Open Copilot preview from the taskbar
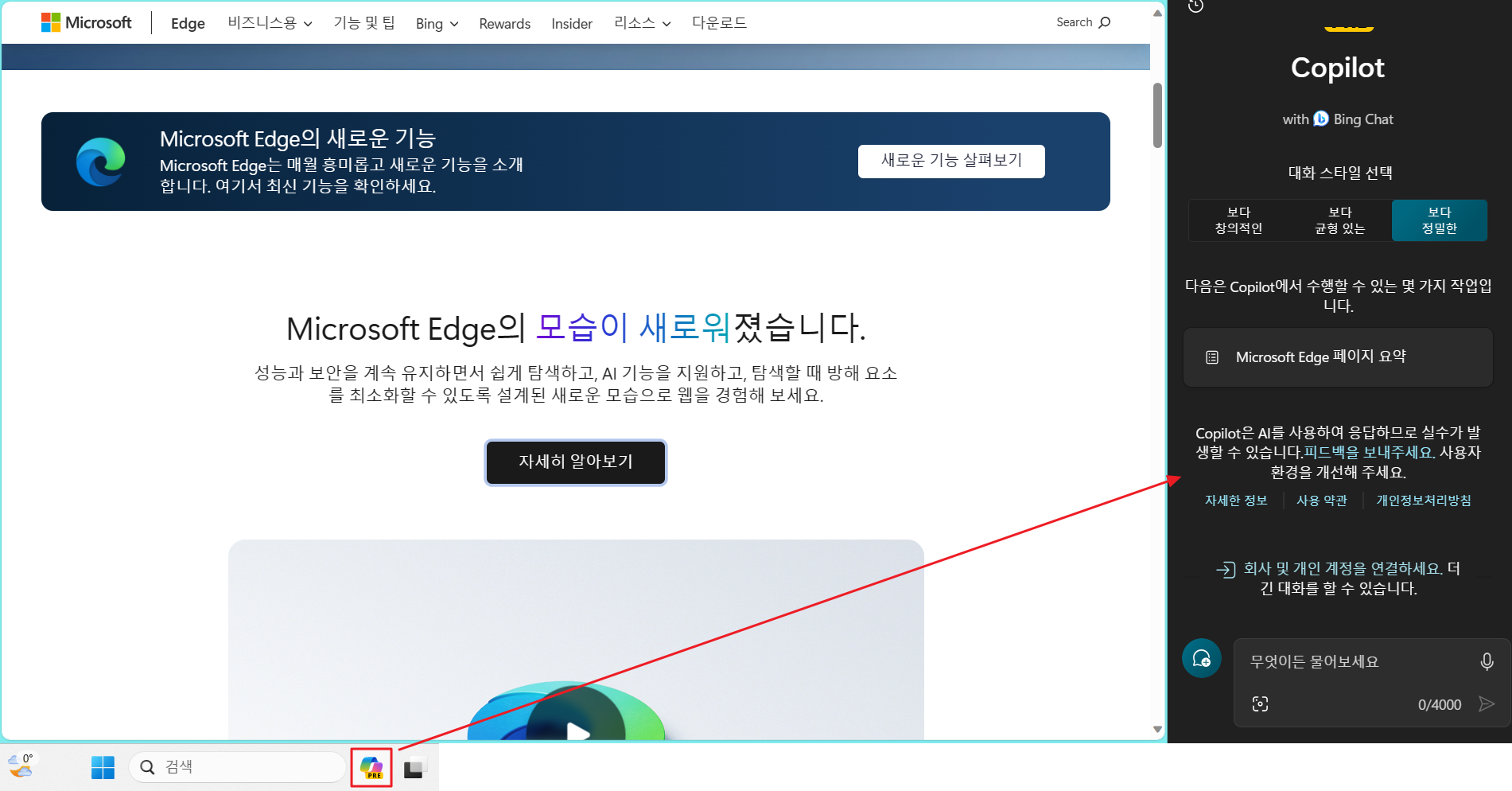Screen dimensions: 1512x791 371,768
